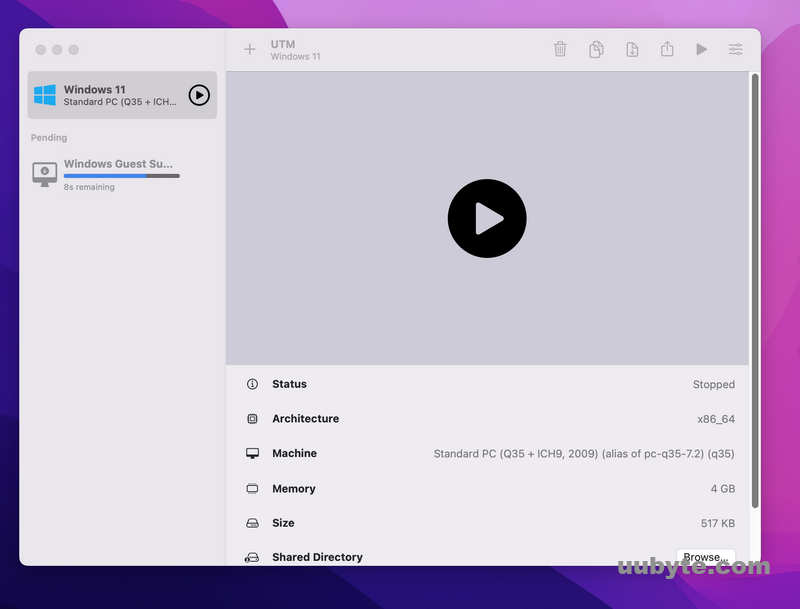
Task: Click the Windows logo icon in sidebar
Action: coord(45,95)
